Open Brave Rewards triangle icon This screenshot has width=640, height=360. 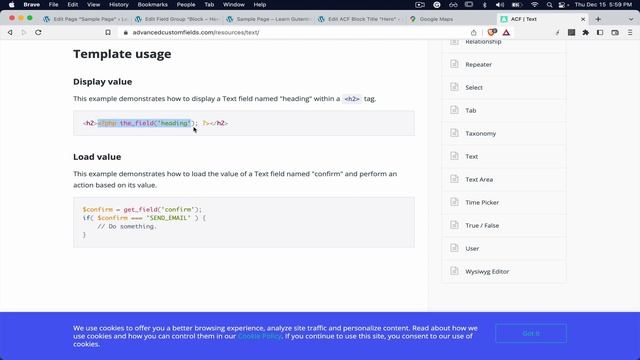click(x=506, y=32)
